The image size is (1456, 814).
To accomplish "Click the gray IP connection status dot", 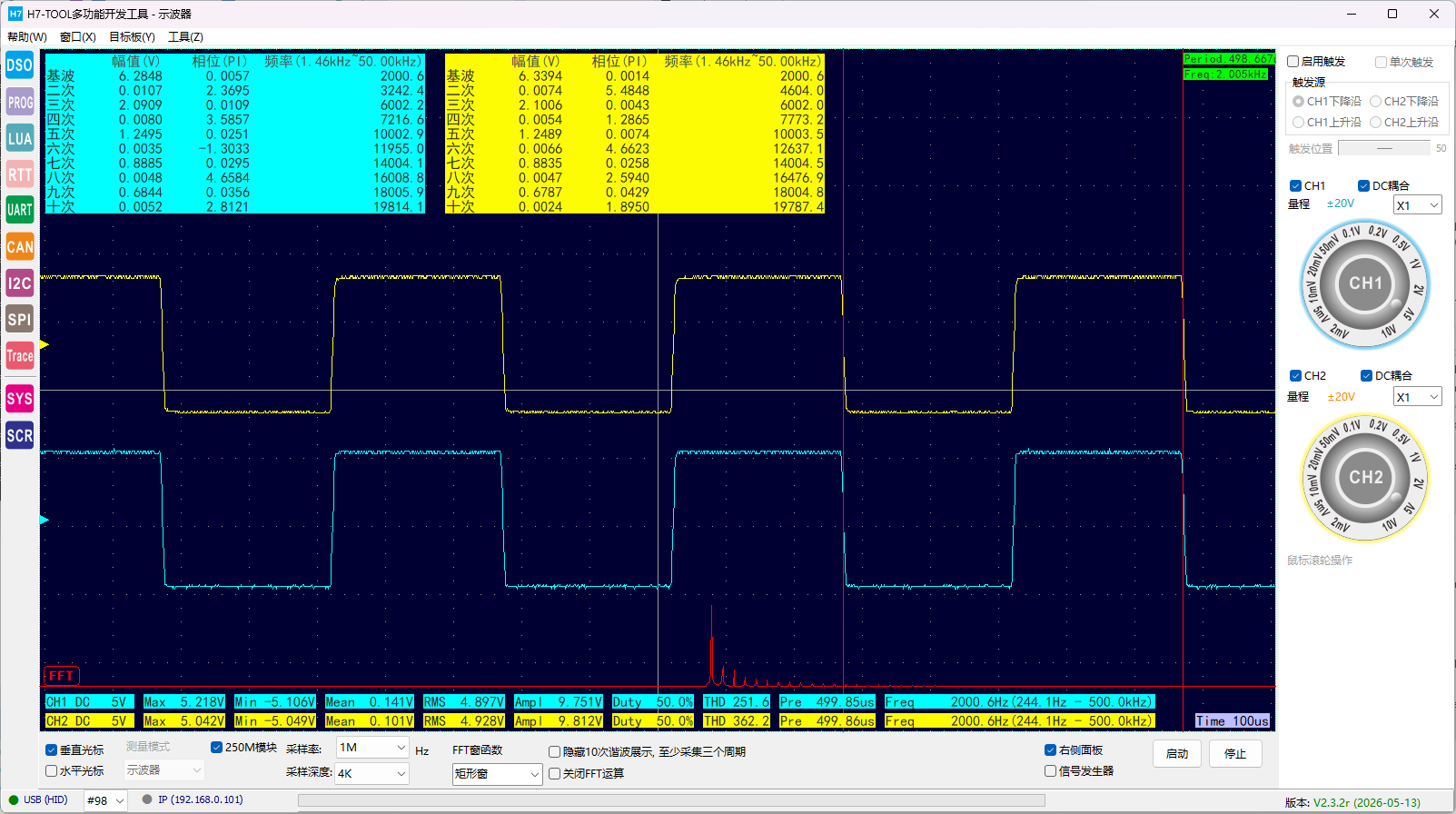I will click(147, 799).
